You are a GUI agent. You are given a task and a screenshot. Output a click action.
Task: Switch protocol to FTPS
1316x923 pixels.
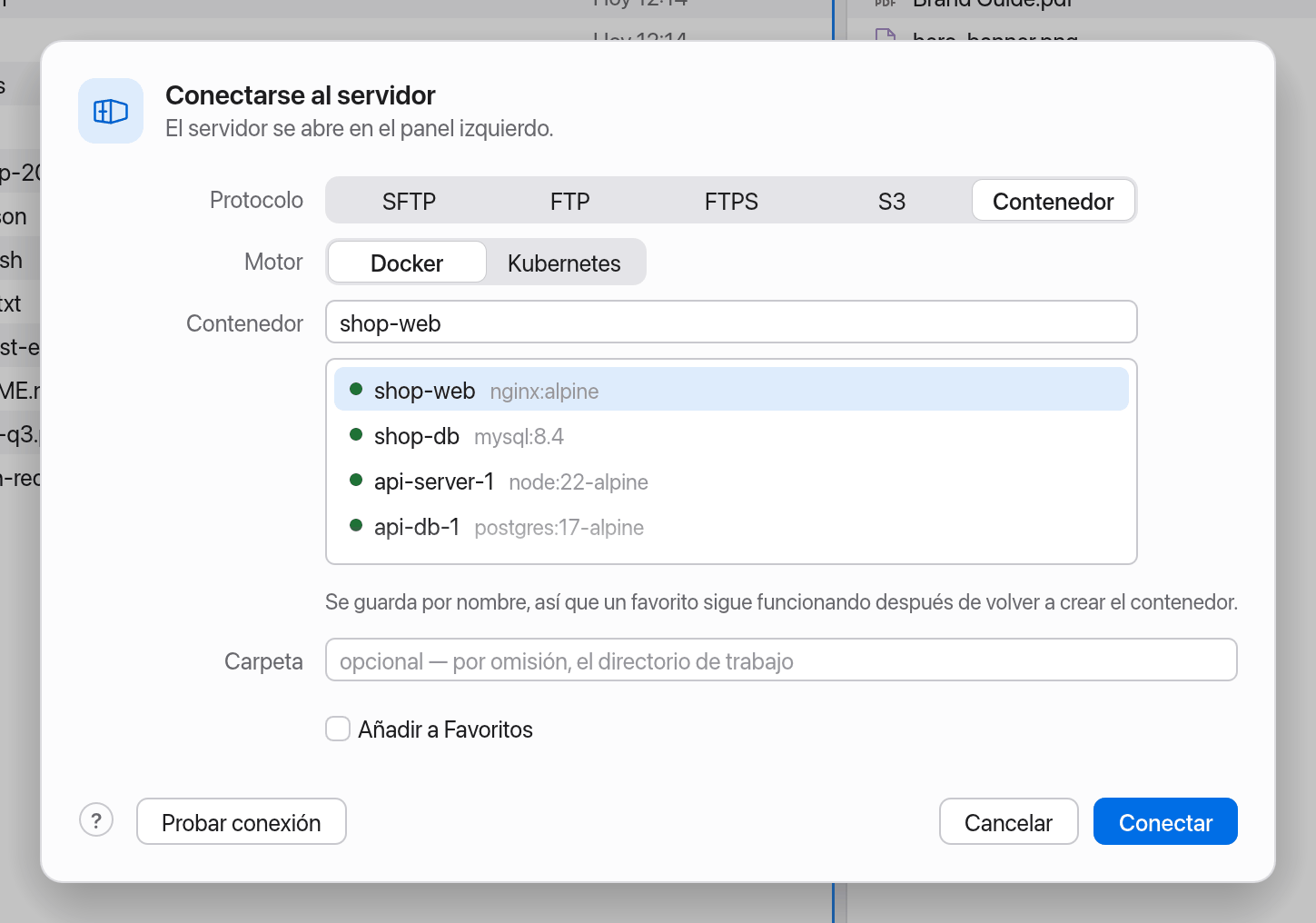731,201
